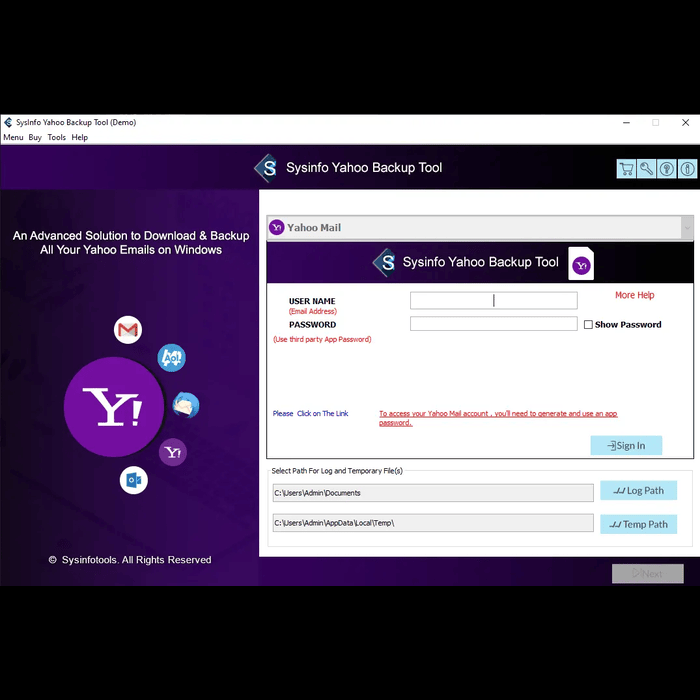Image resolution: width=700 pixels, height=700 pixels.
Task: Click the temp path AppData field
Action: click(433, 523)
